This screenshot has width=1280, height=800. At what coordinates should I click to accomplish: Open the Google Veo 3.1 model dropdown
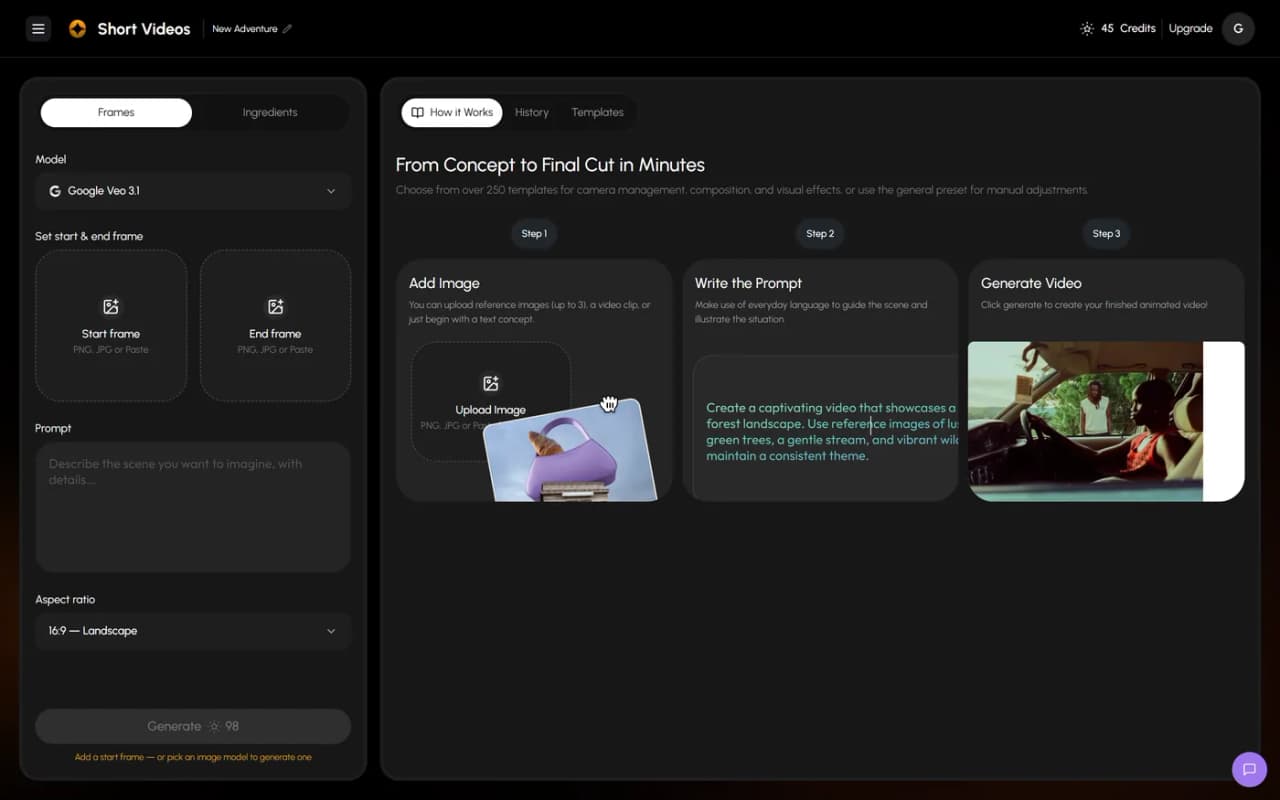(x=193, y=191)
